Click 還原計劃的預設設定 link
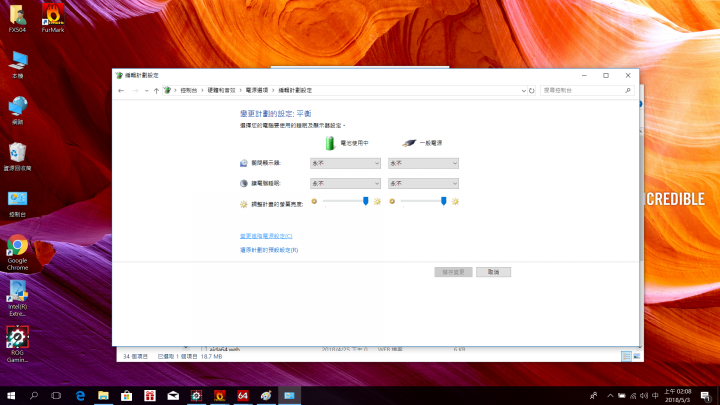Screen dimensions: 720x405 point(269,250)
